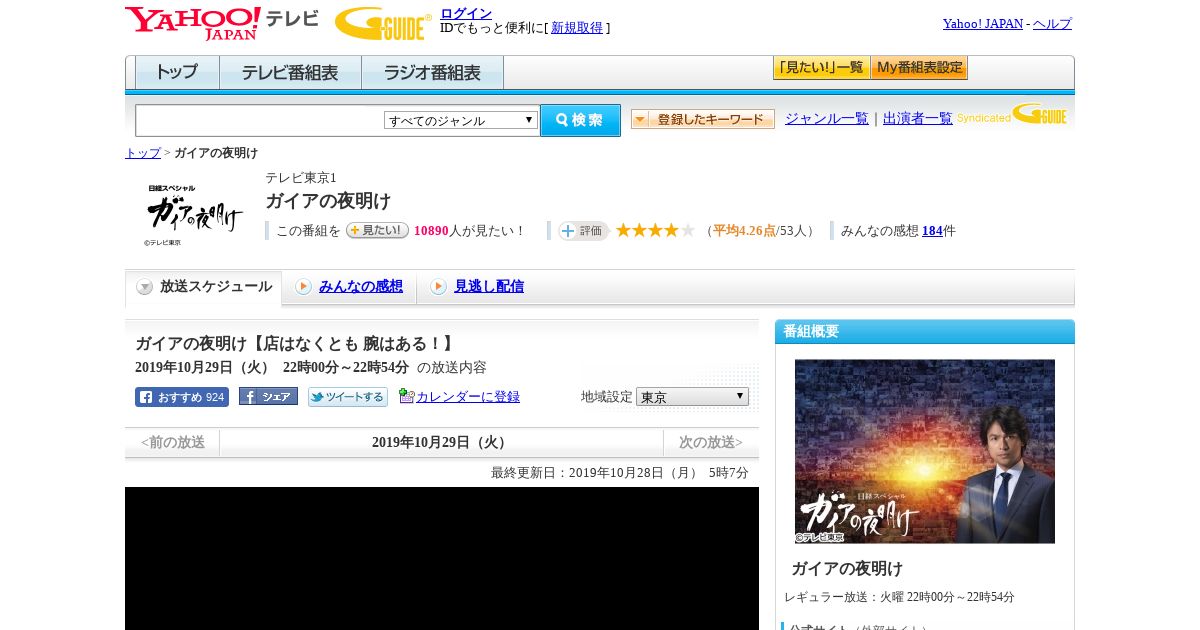Image resolution: width=1200 pixels, height=630 pixels.
Task: Click the black video player area
Action: [x=442, y=558]
